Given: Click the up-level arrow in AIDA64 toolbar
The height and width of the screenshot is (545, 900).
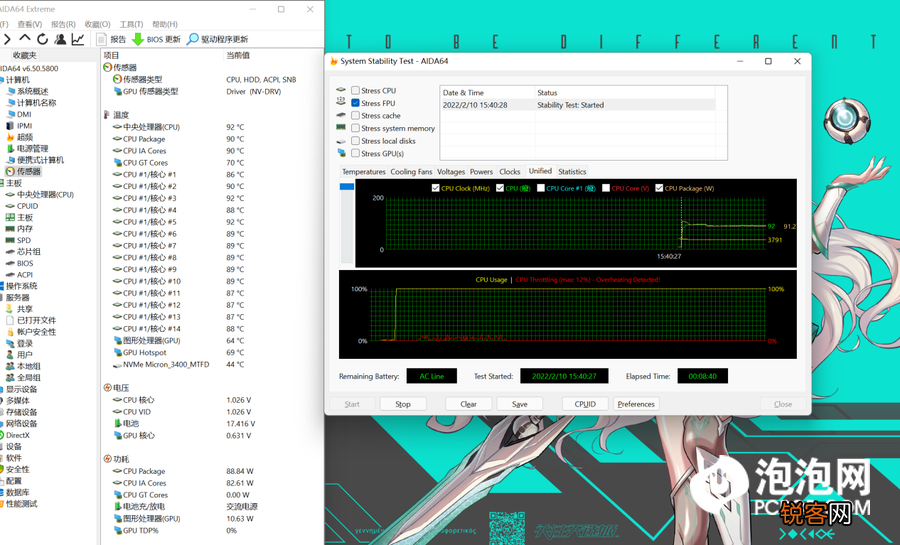Looking at the screenshot, I should point(25,38).
